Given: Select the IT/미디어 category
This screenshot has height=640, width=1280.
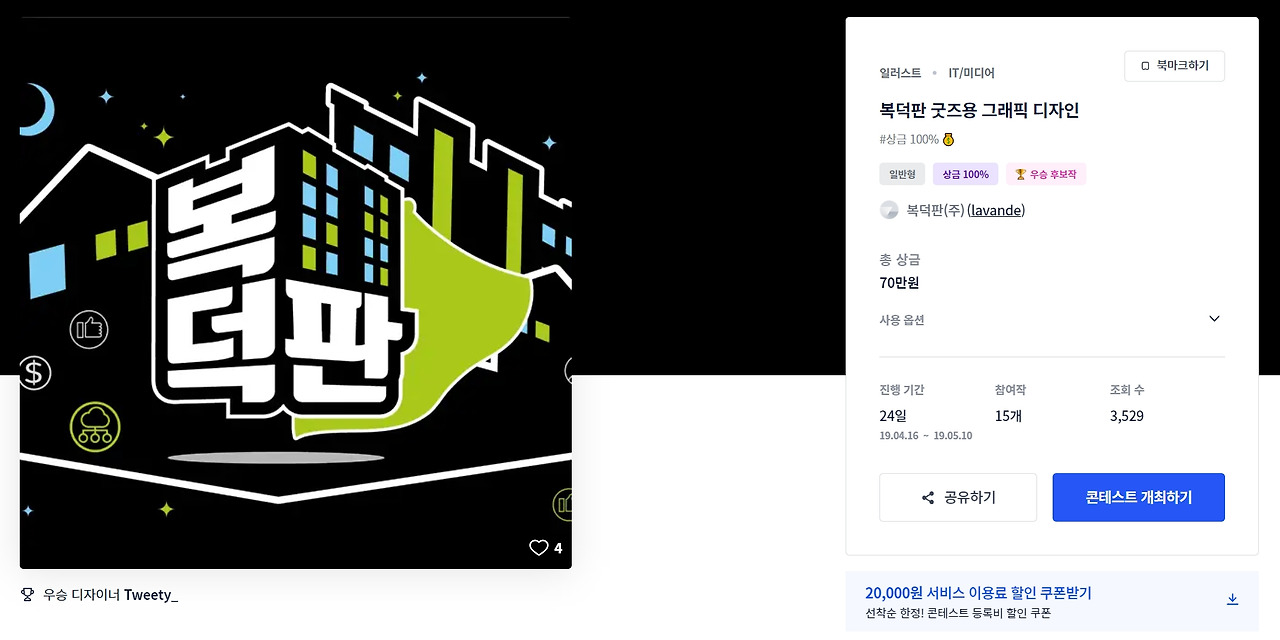Looking at the screenshot, I should 971,73.
